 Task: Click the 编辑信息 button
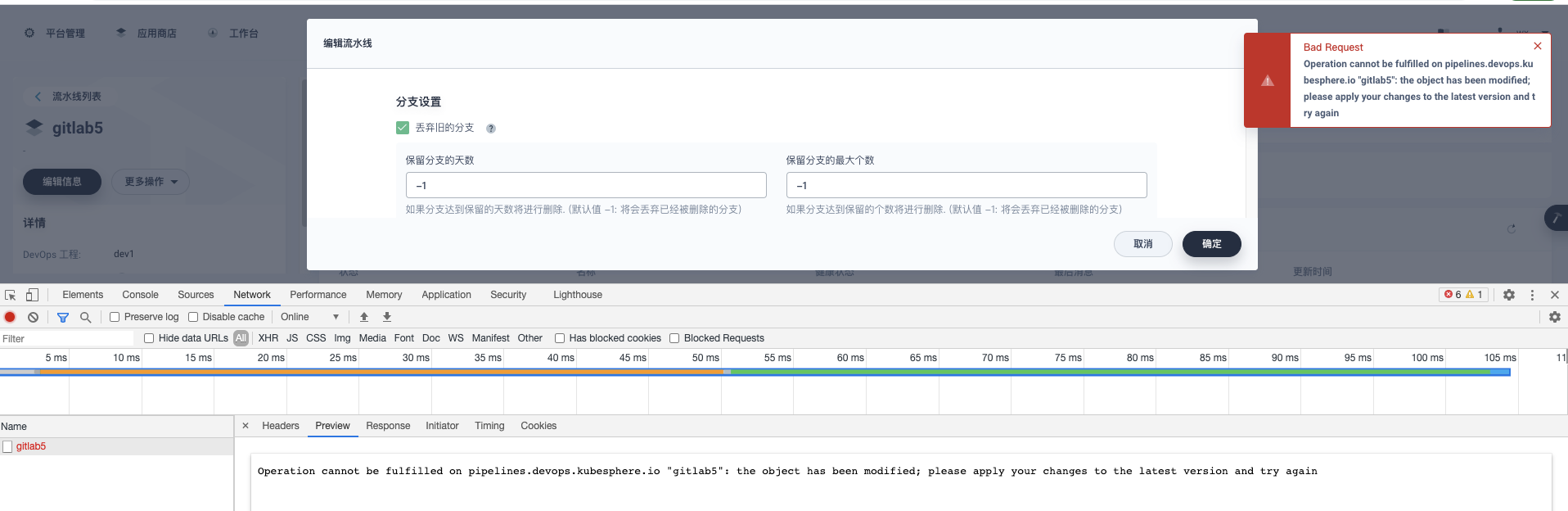[x=62, y=182]
